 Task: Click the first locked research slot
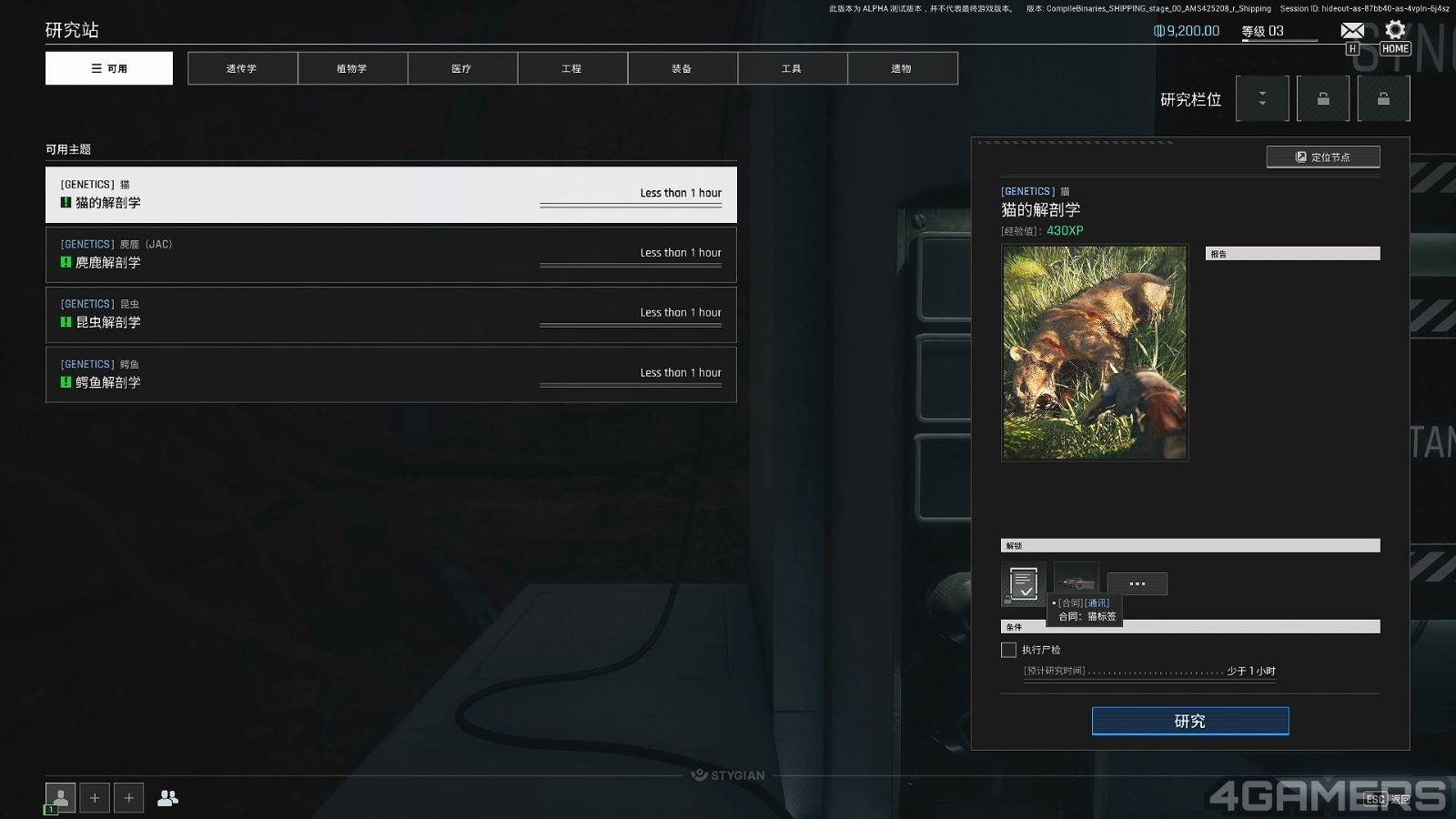tap(1323, 99)
